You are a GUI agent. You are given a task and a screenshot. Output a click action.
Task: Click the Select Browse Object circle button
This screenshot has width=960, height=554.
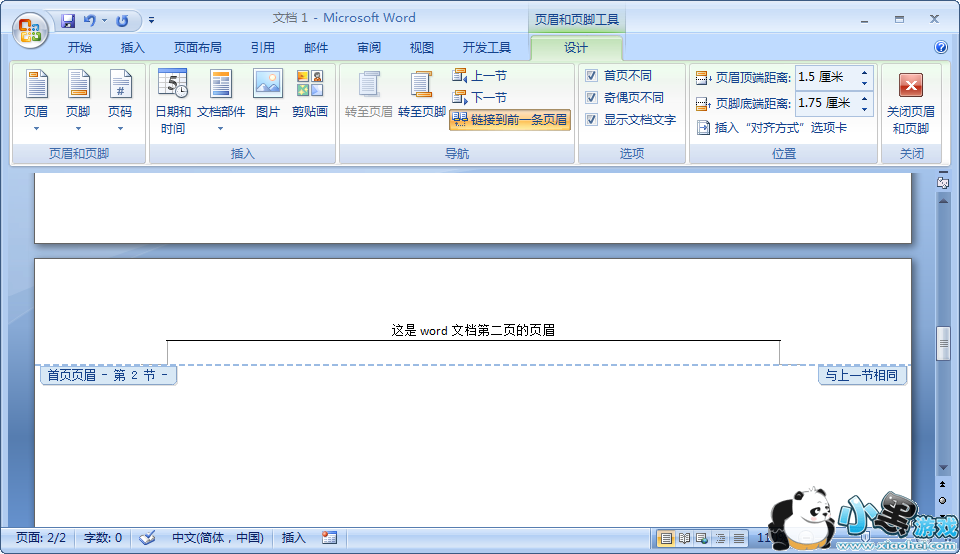tap(943, 501)
